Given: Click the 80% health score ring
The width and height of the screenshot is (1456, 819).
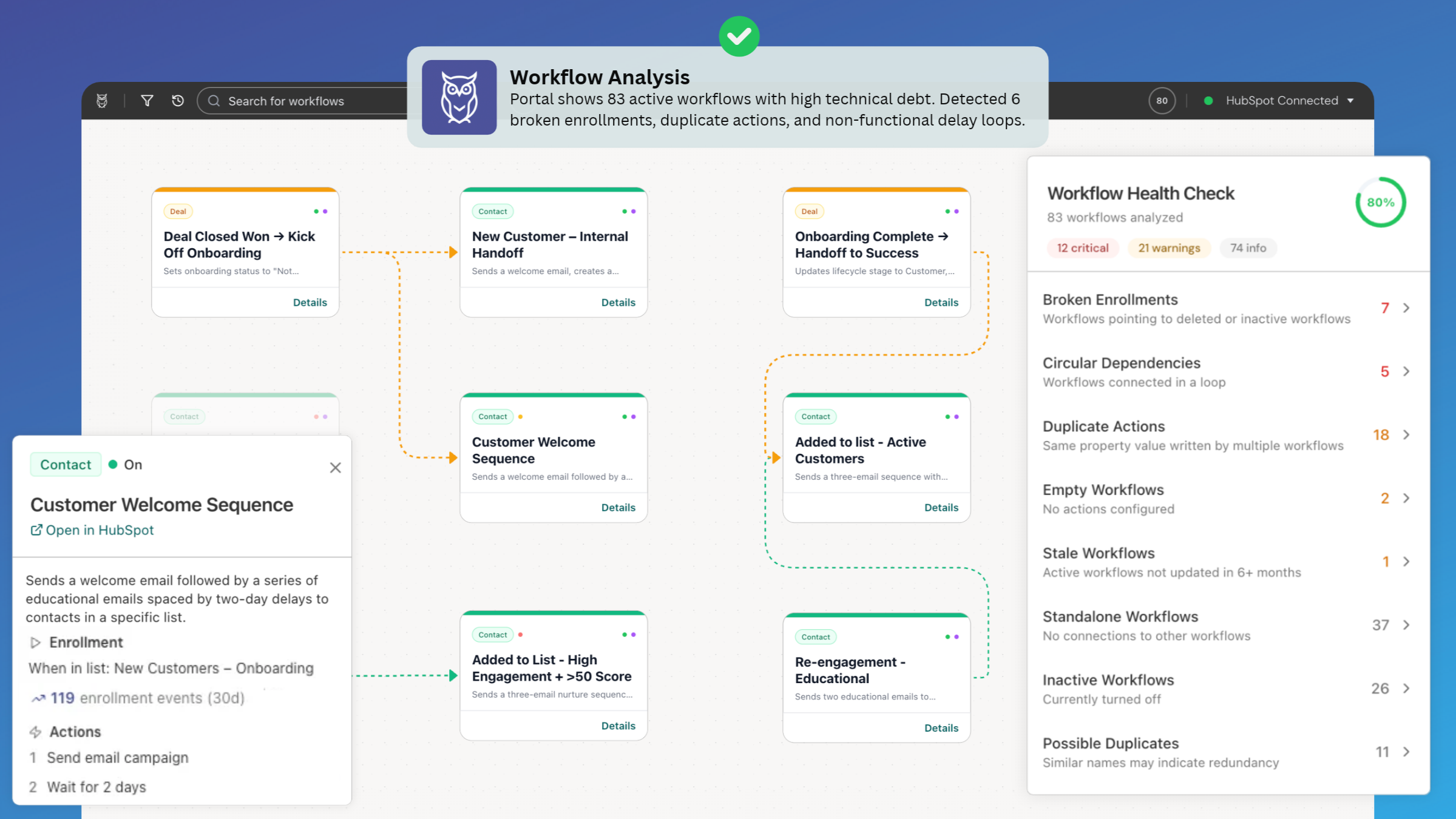Looking at the screenshot, I should click(1380, 202).
